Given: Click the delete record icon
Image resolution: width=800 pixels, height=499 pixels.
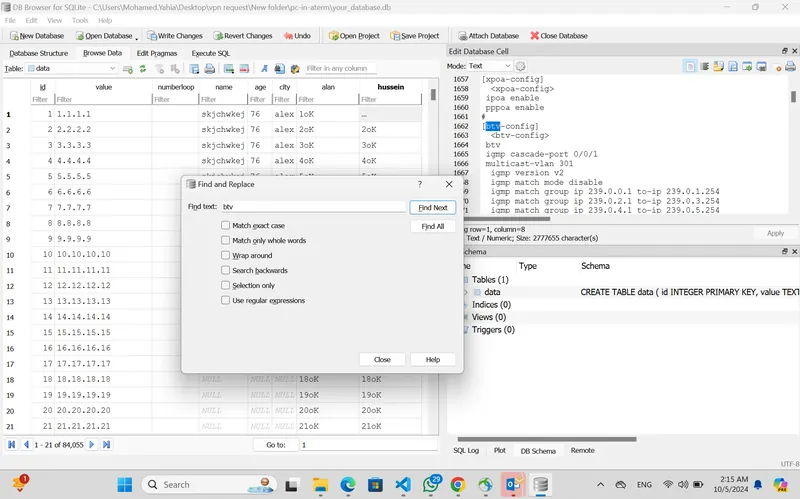Looking at the screenshot, I should (244, 68).
